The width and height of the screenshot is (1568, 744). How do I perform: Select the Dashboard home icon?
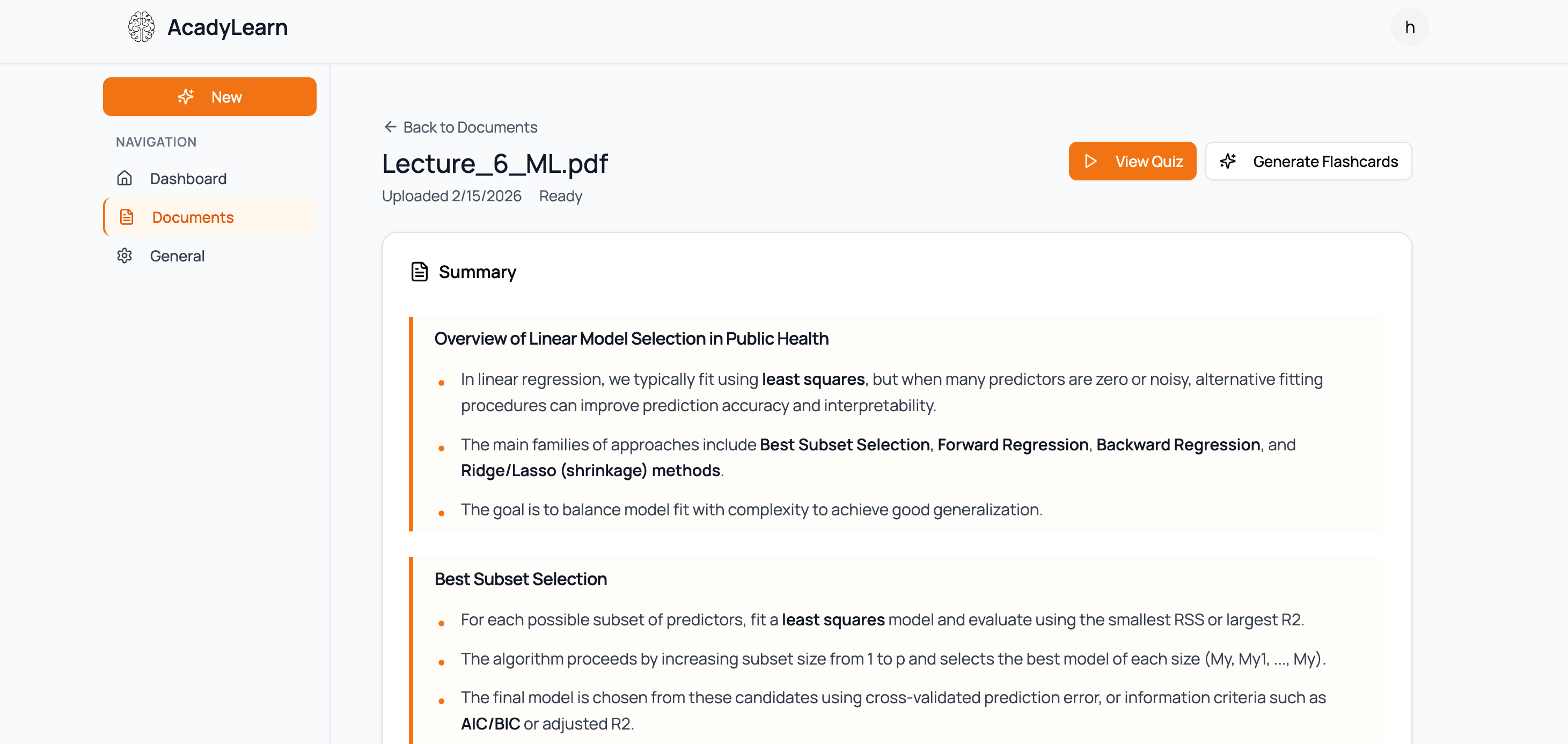click(x=125, y=178)
